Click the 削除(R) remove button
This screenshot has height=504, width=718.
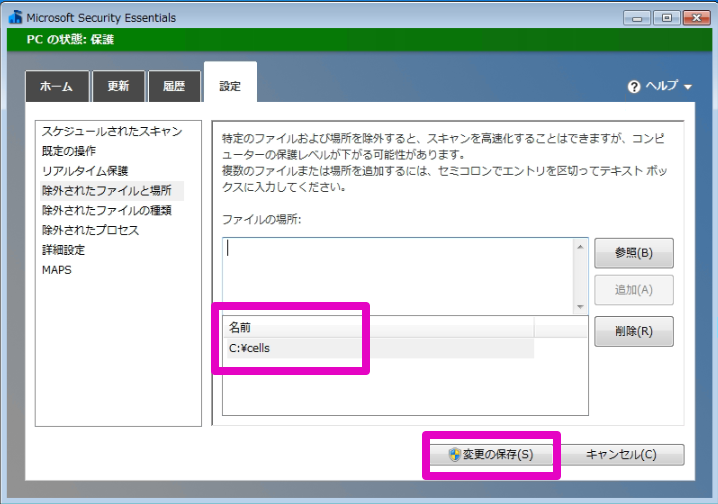[634, 331]
